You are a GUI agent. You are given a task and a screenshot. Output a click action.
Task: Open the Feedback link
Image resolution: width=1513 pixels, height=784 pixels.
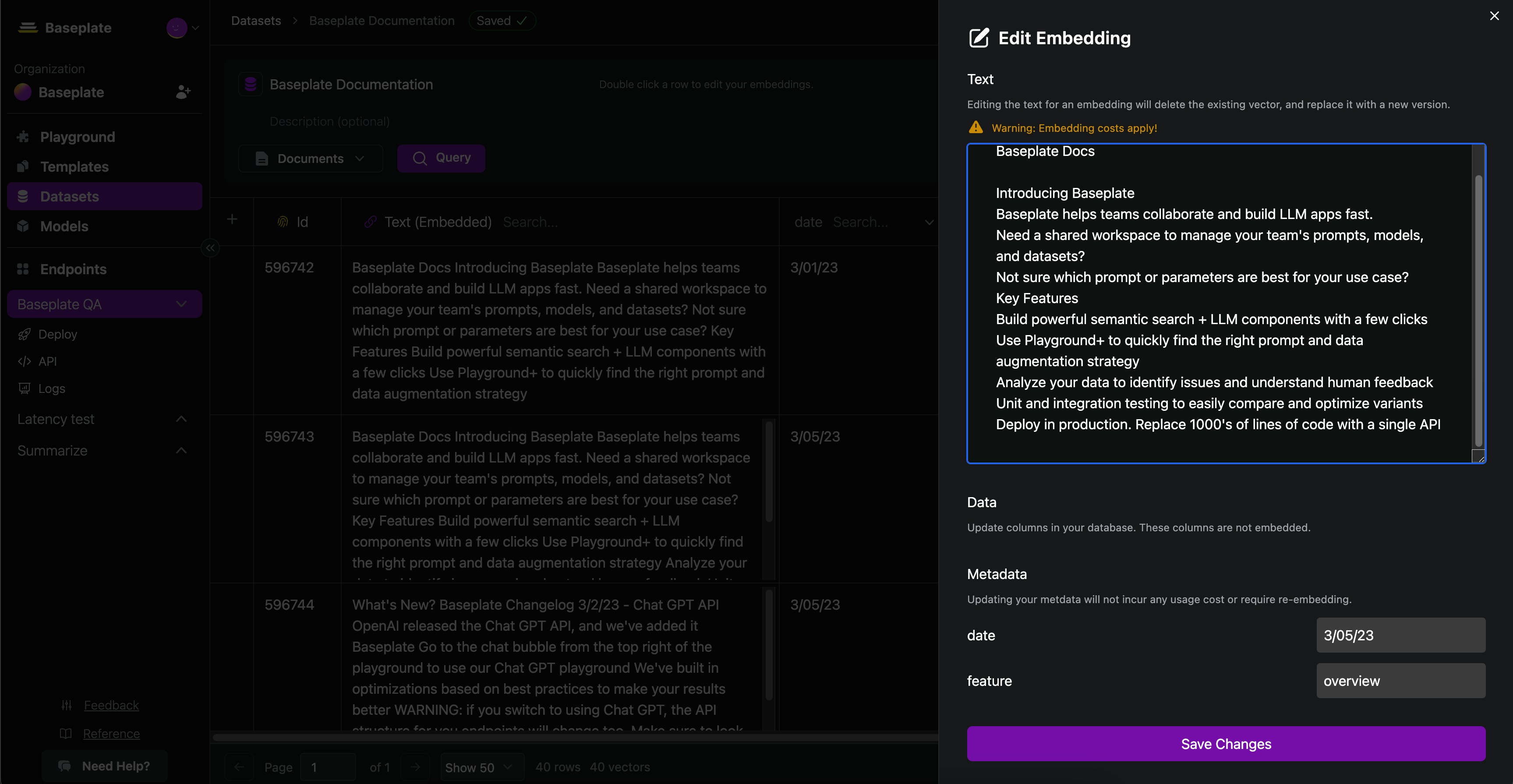(111, 705)
